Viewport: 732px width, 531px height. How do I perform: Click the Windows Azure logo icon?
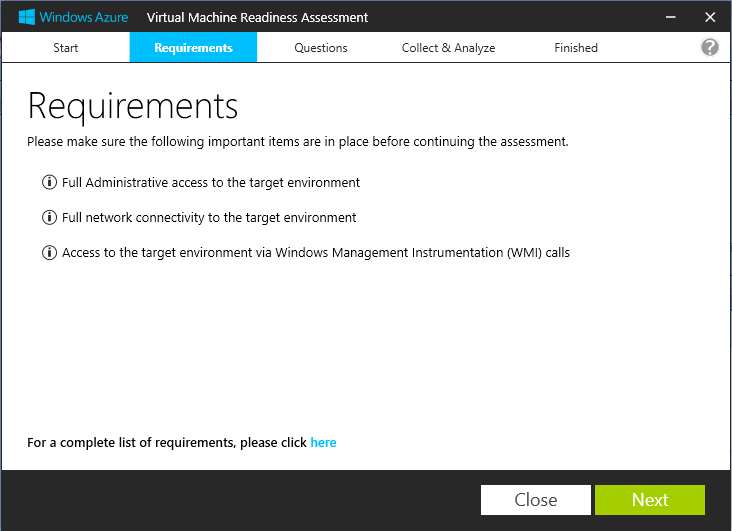27,17
